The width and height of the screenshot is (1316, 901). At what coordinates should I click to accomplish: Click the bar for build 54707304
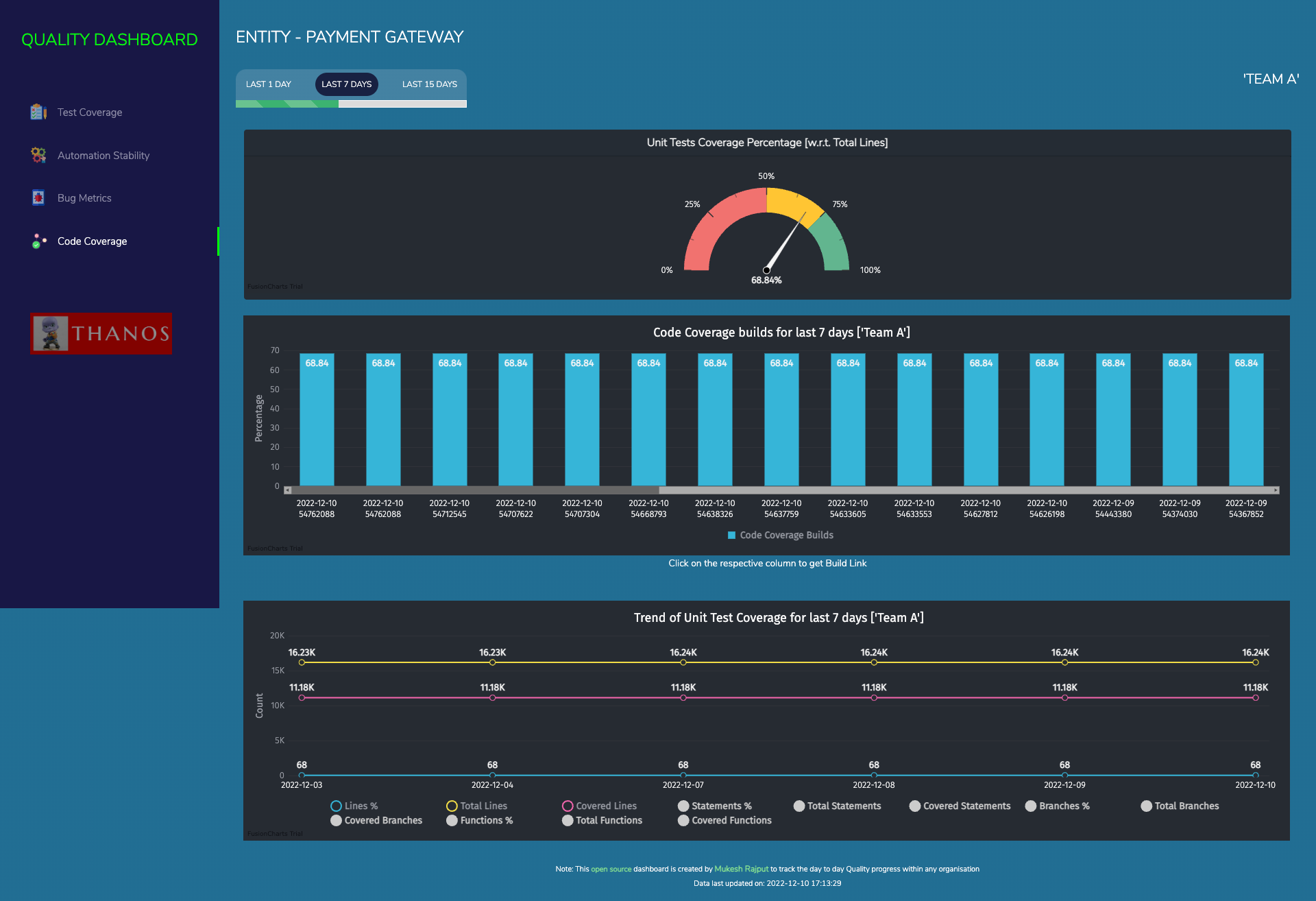pos(582,420)
